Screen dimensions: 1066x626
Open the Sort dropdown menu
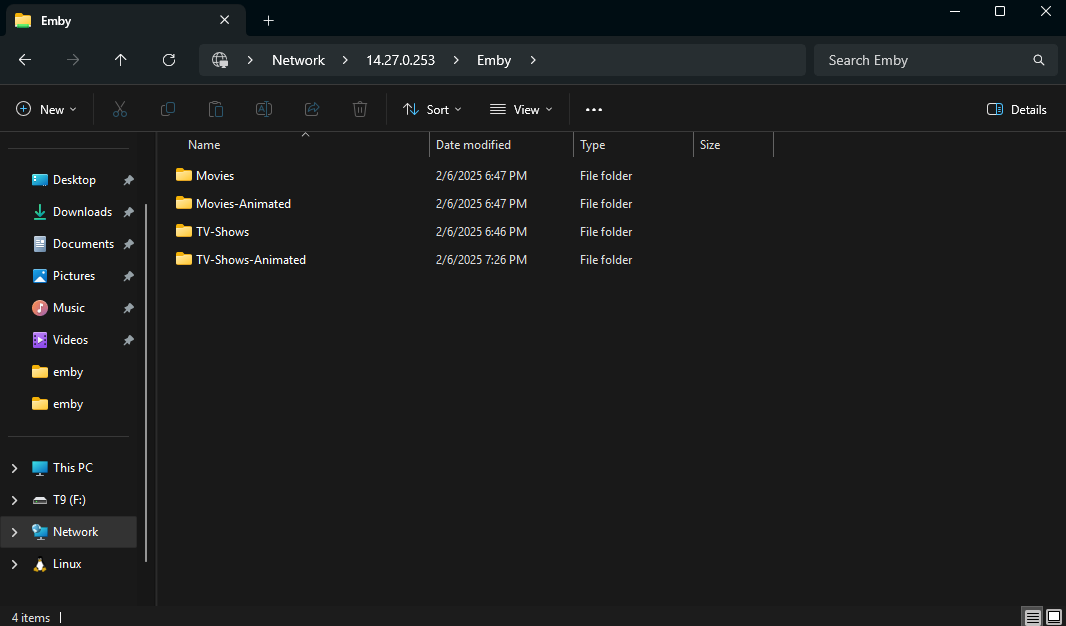(432, 109)
